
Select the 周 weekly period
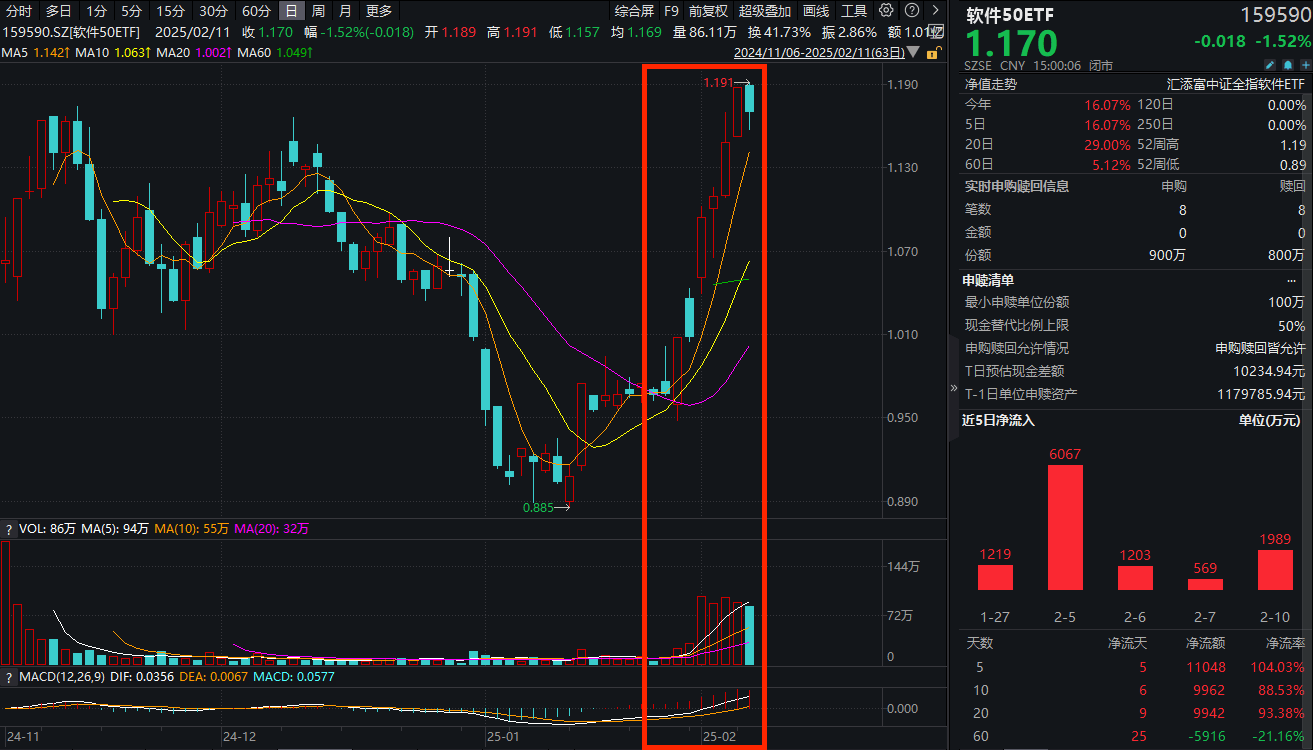pos(318,11)
